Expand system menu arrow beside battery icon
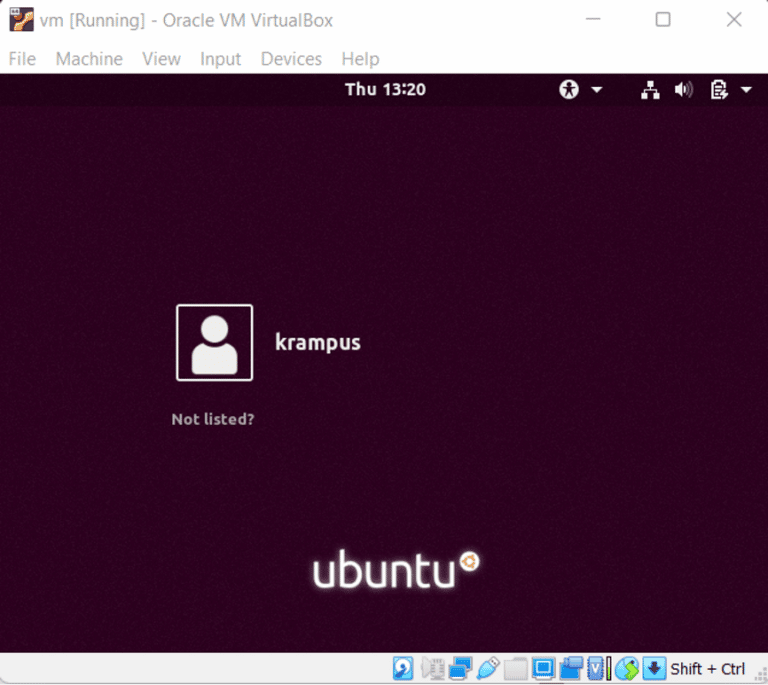The image size is (768, 685). click(x=747, y=90)
